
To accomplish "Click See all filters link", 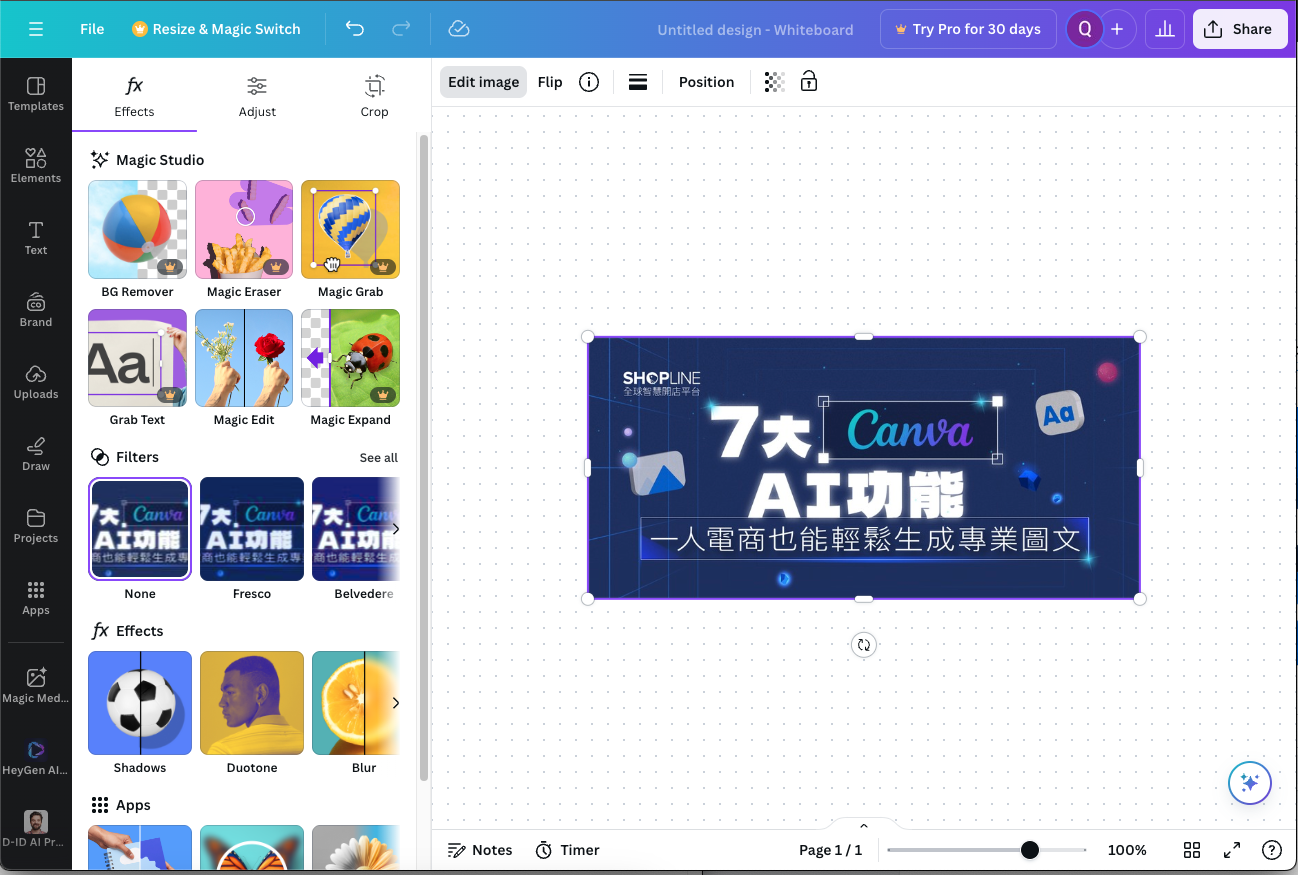I will tap(379, 457).
